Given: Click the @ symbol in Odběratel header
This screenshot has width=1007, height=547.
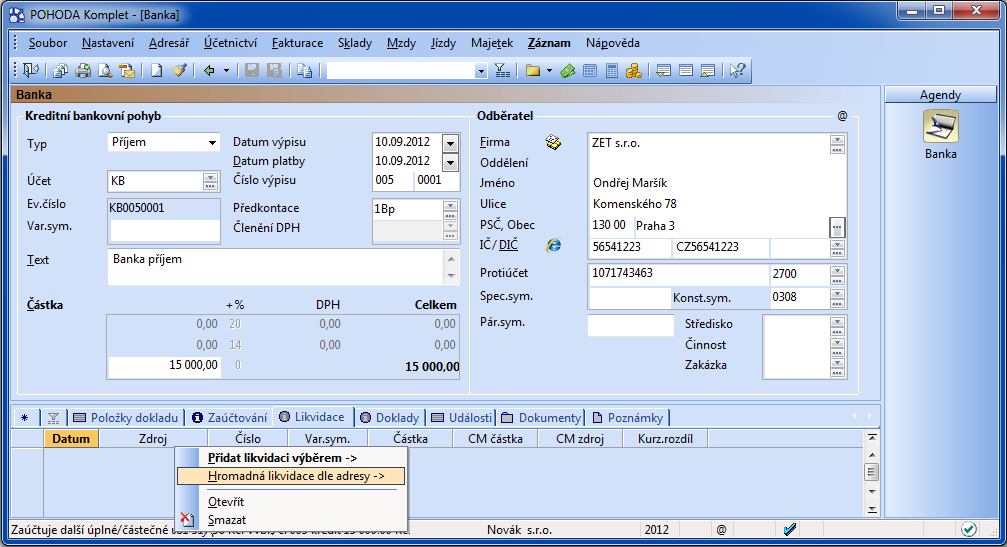Looking at the screenshot, I should coord(843,116).
